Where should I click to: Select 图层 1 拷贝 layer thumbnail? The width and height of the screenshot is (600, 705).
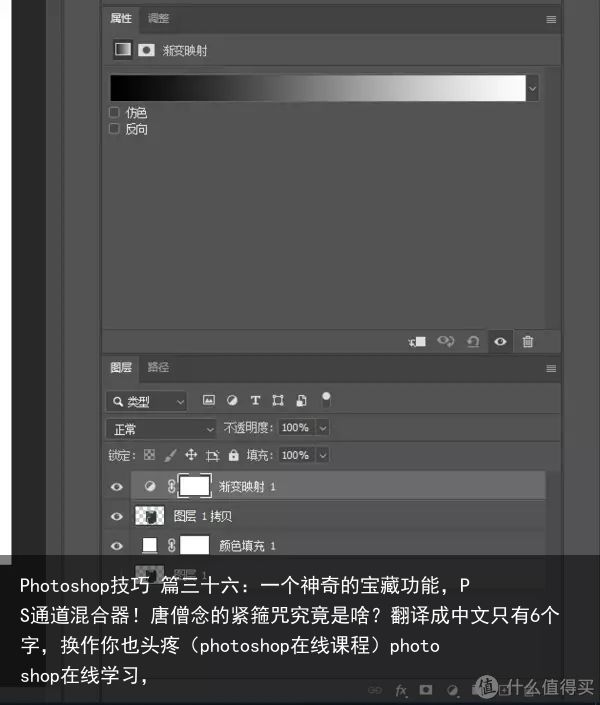(149, 516)
